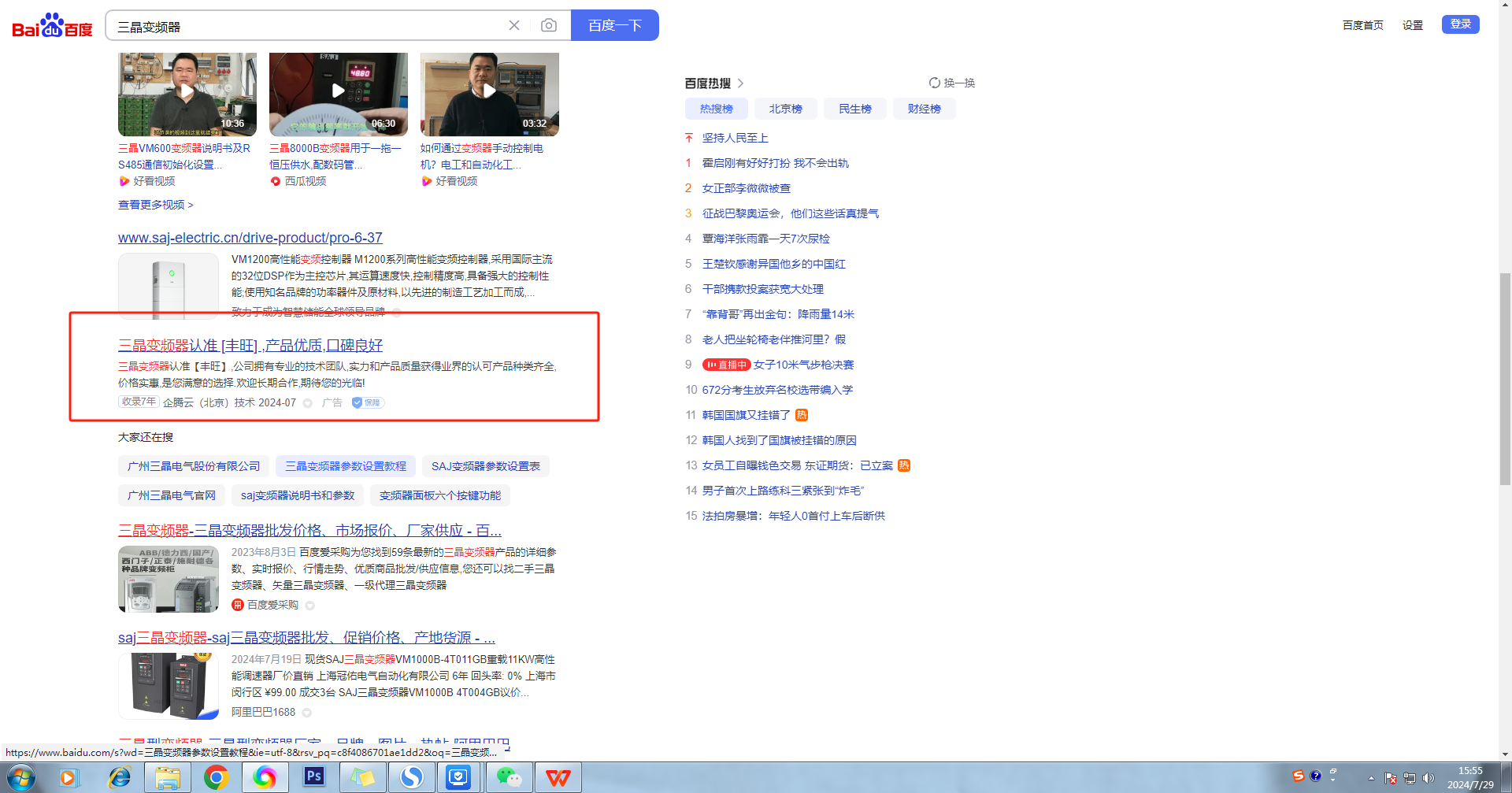Expand 百度热搜 with the chevron arrow
The height and width of the screenshot is (793, 1512).
(x=740, y=83)
